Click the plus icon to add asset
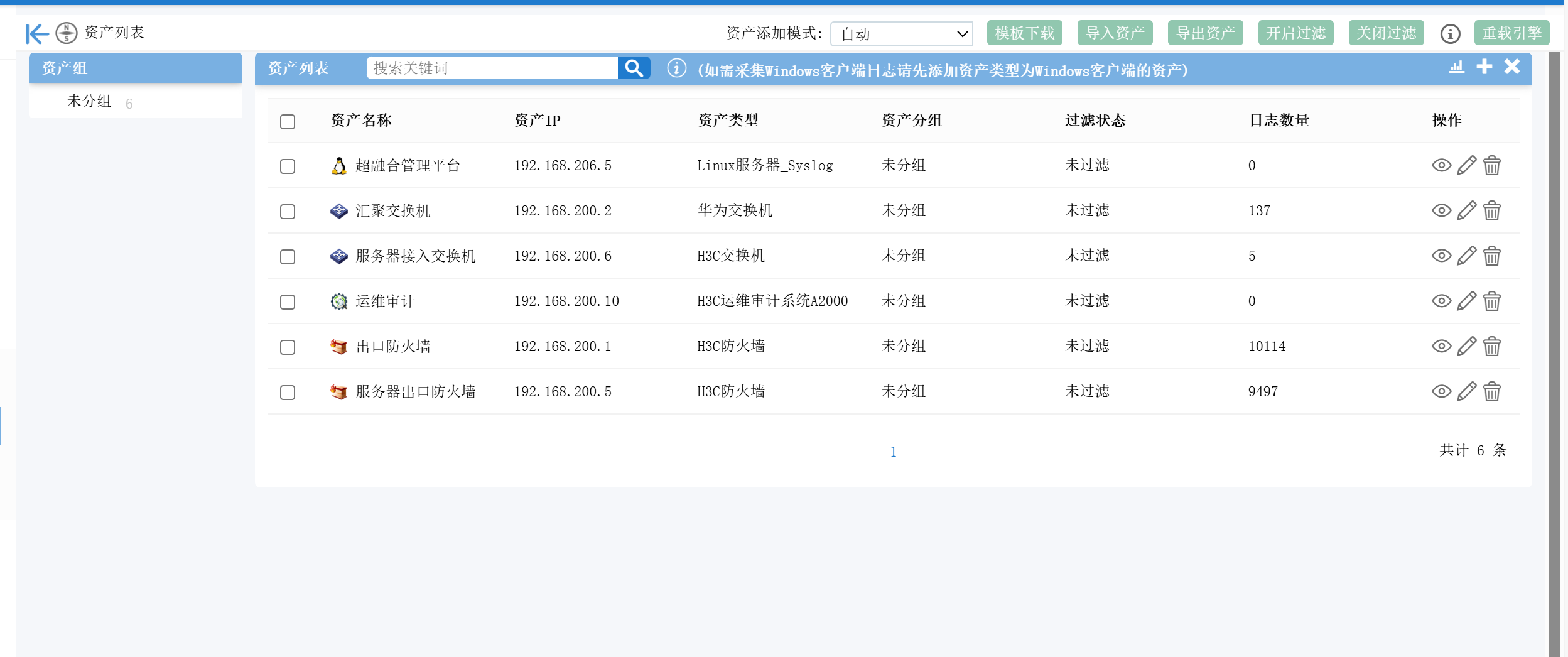The width and height of the screenshot is (1568, 657). click(x=1484, y=67)
